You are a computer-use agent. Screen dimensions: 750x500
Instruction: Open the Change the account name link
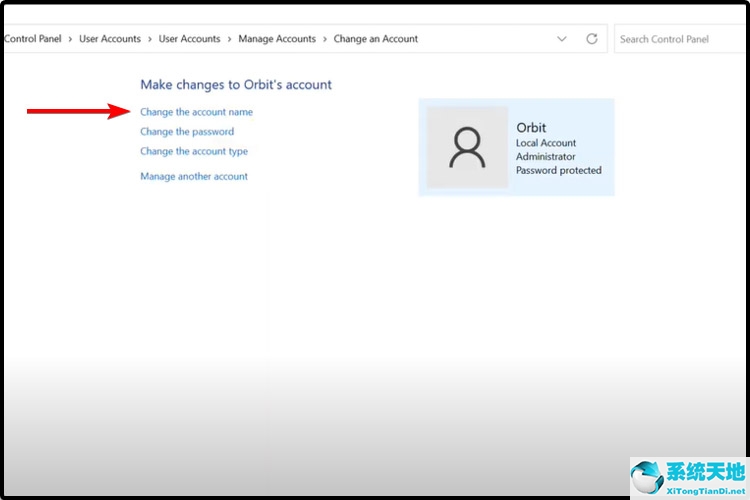[196, 112]
